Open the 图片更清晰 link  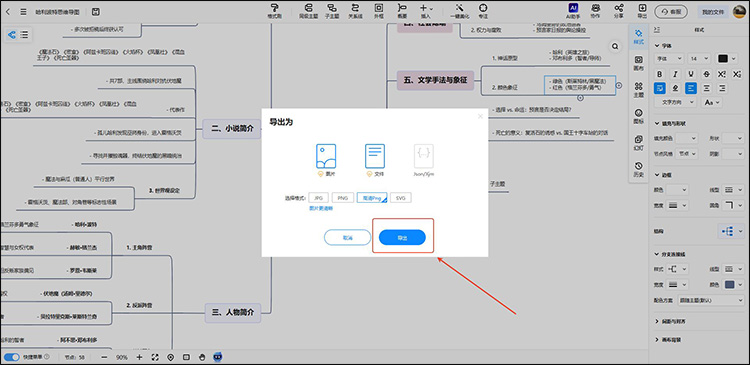pyautogui.click(x=321, y=209)
